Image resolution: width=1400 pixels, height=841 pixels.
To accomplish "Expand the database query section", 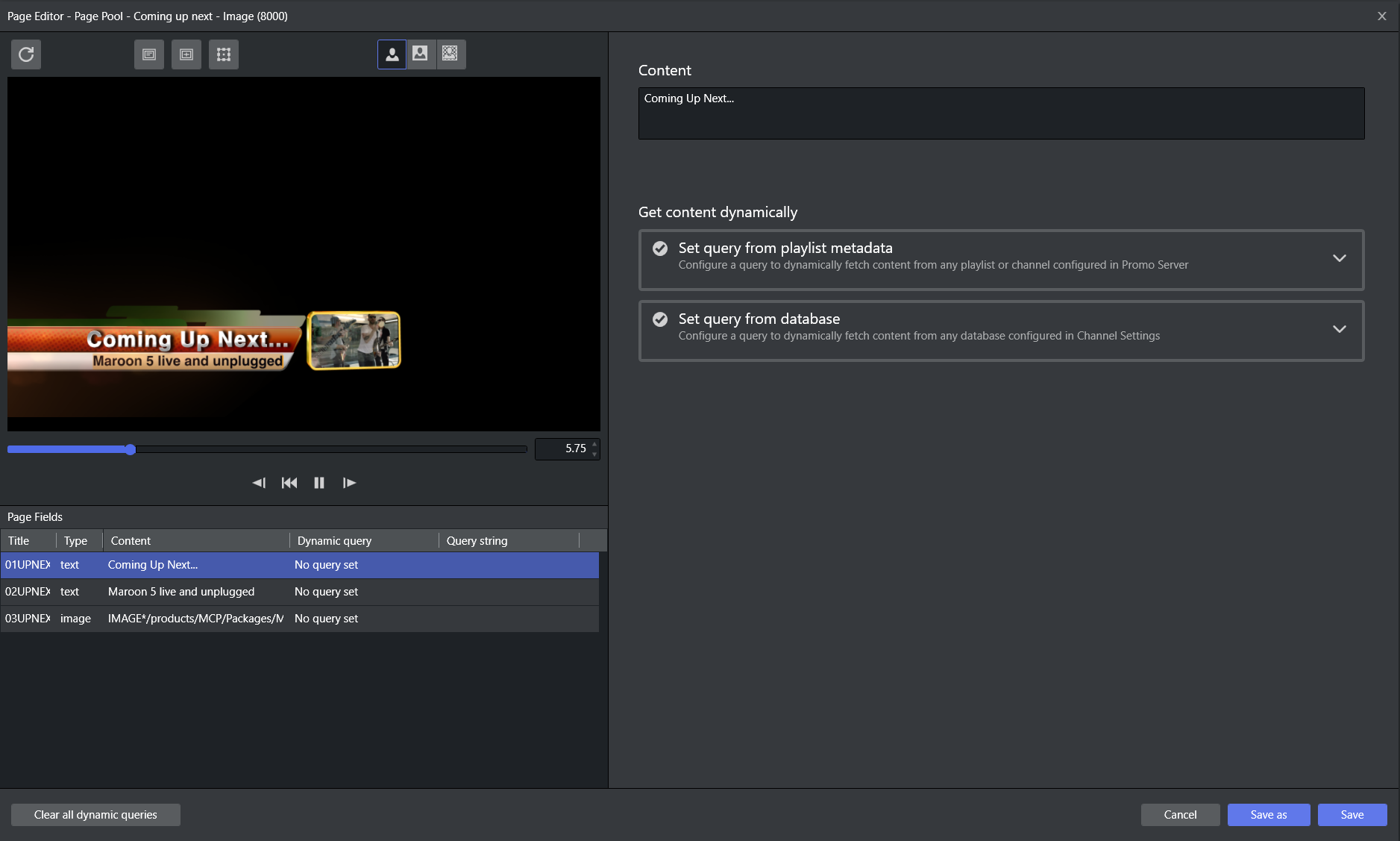I will tap(1339, 329).
